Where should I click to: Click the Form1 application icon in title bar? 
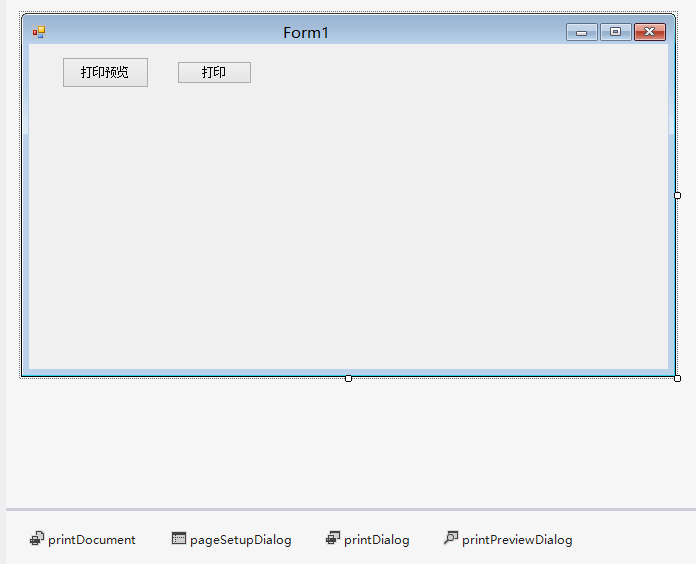[x=39, y=32]
